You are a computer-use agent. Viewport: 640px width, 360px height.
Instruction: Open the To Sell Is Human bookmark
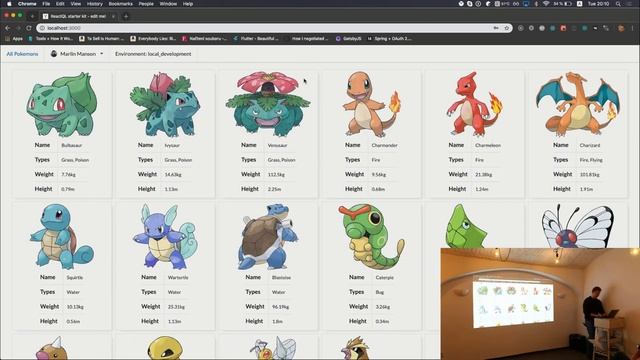101,39
